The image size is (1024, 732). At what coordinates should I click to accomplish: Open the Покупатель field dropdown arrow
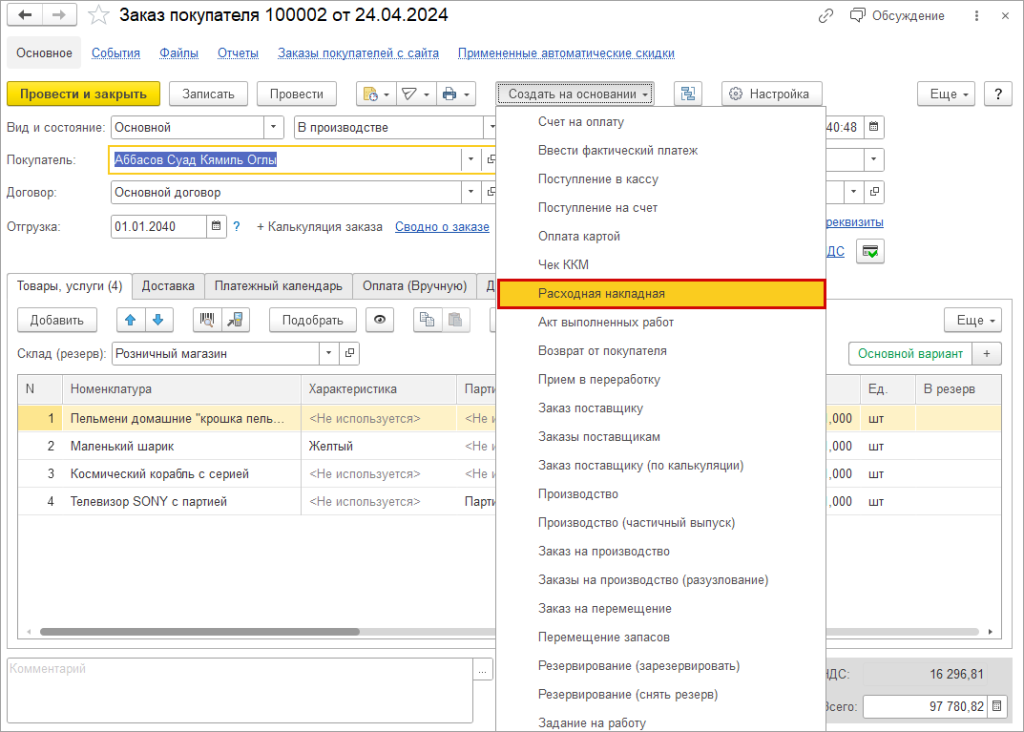470,160
